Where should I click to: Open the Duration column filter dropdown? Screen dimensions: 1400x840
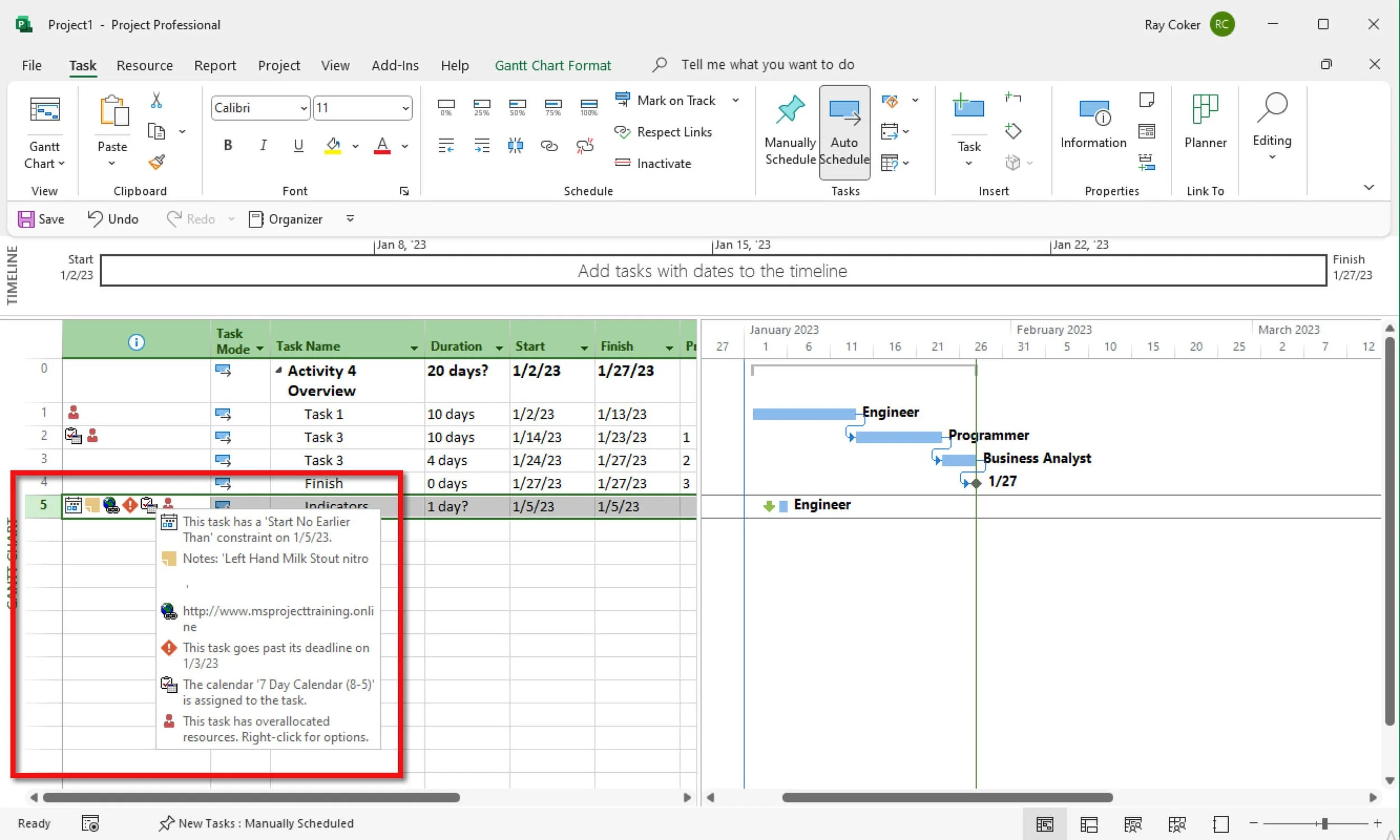[x=499, y=348]
